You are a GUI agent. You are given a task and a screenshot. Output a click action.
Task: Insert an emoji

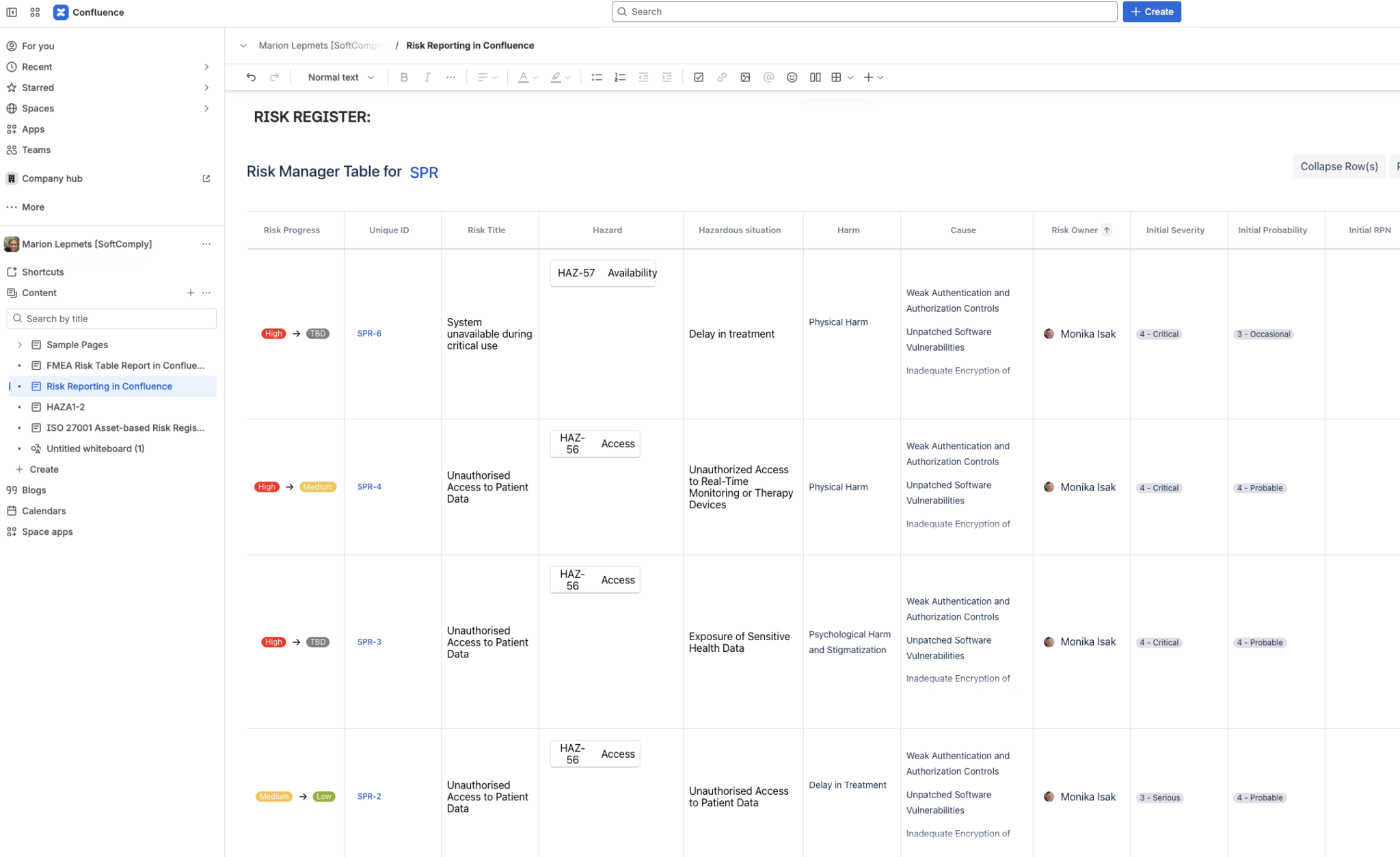click(x=792, y=77)
